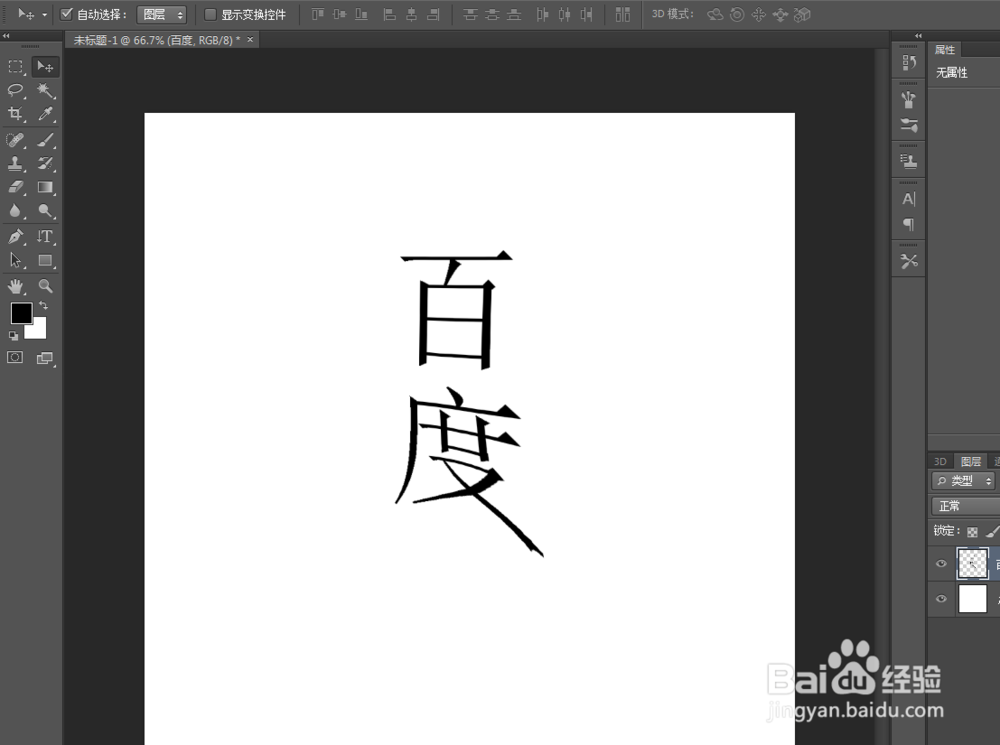Open the Paragraph panel icon
The height and width of the screenshot is (745, 1000).
(909, 224)
